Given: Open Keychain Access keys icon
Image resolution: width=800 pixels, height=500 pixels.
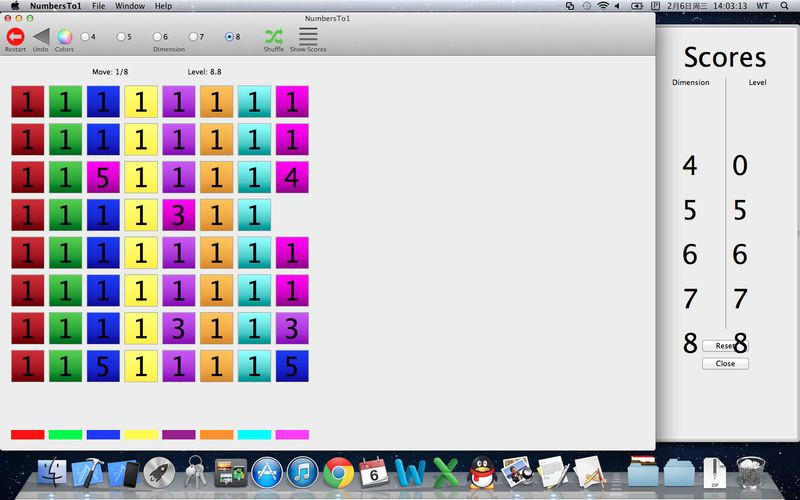Looking at the screenshot, I should point(195,472).
